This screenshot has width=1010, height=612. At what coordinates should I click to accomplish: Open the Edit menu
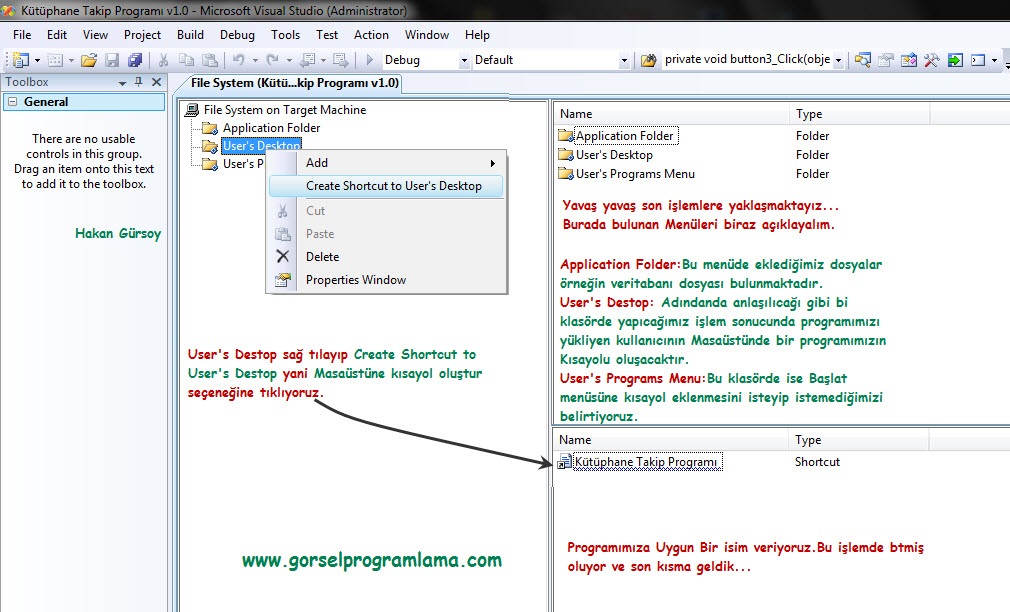(57, 35)
